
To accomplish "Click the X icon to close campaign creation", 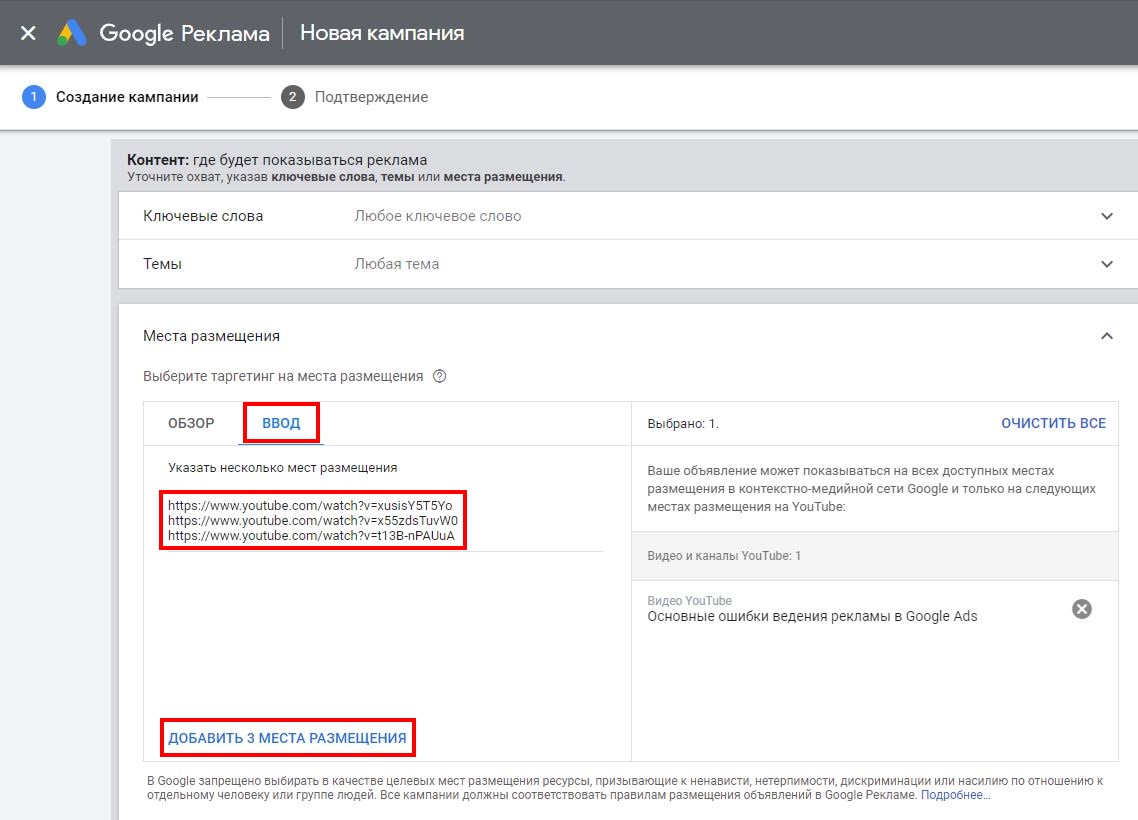I will [x=28, y=33].
